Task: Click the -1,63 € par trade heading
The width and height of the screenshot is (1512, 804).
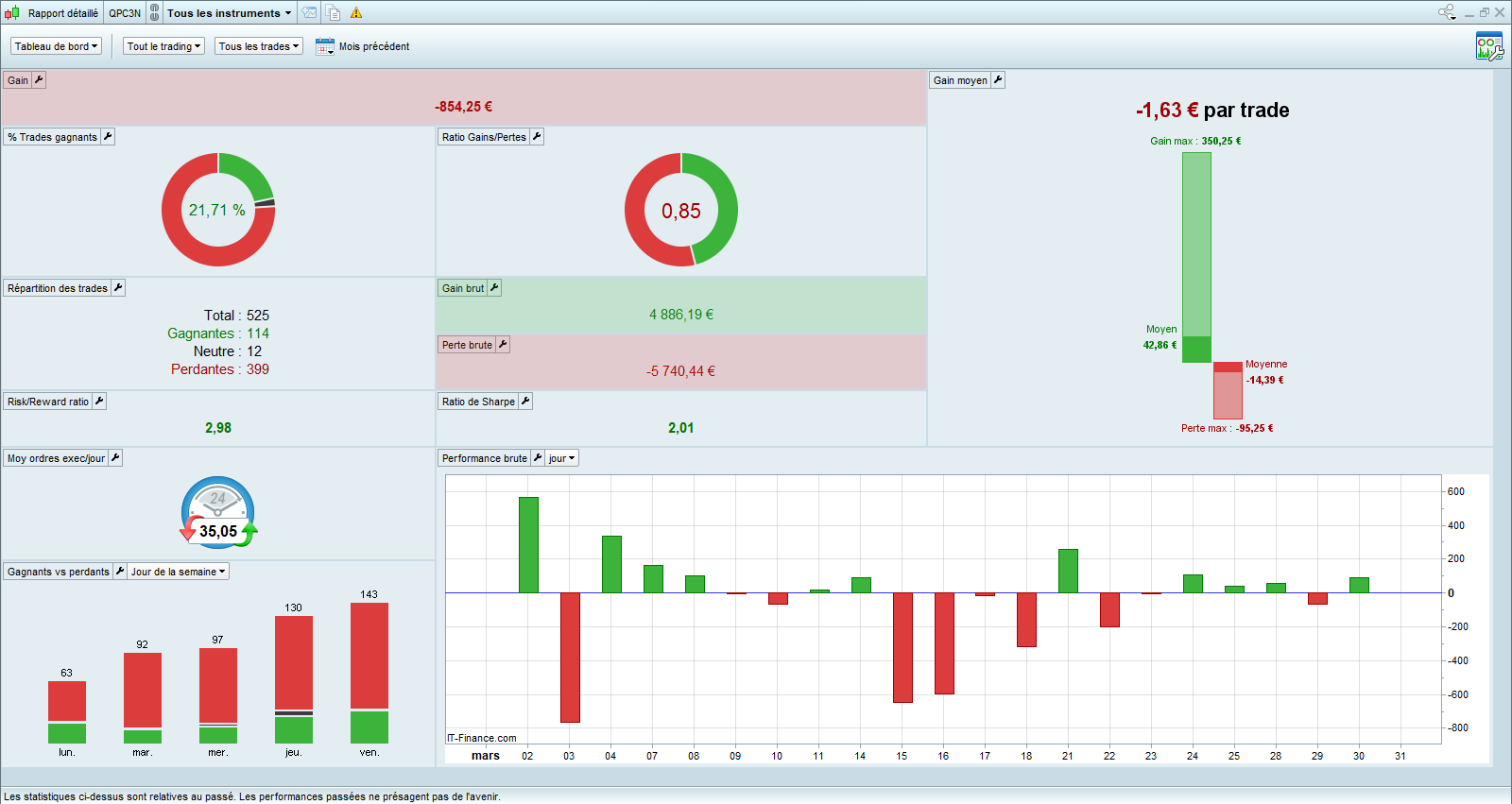Action: coord(1212,111)
